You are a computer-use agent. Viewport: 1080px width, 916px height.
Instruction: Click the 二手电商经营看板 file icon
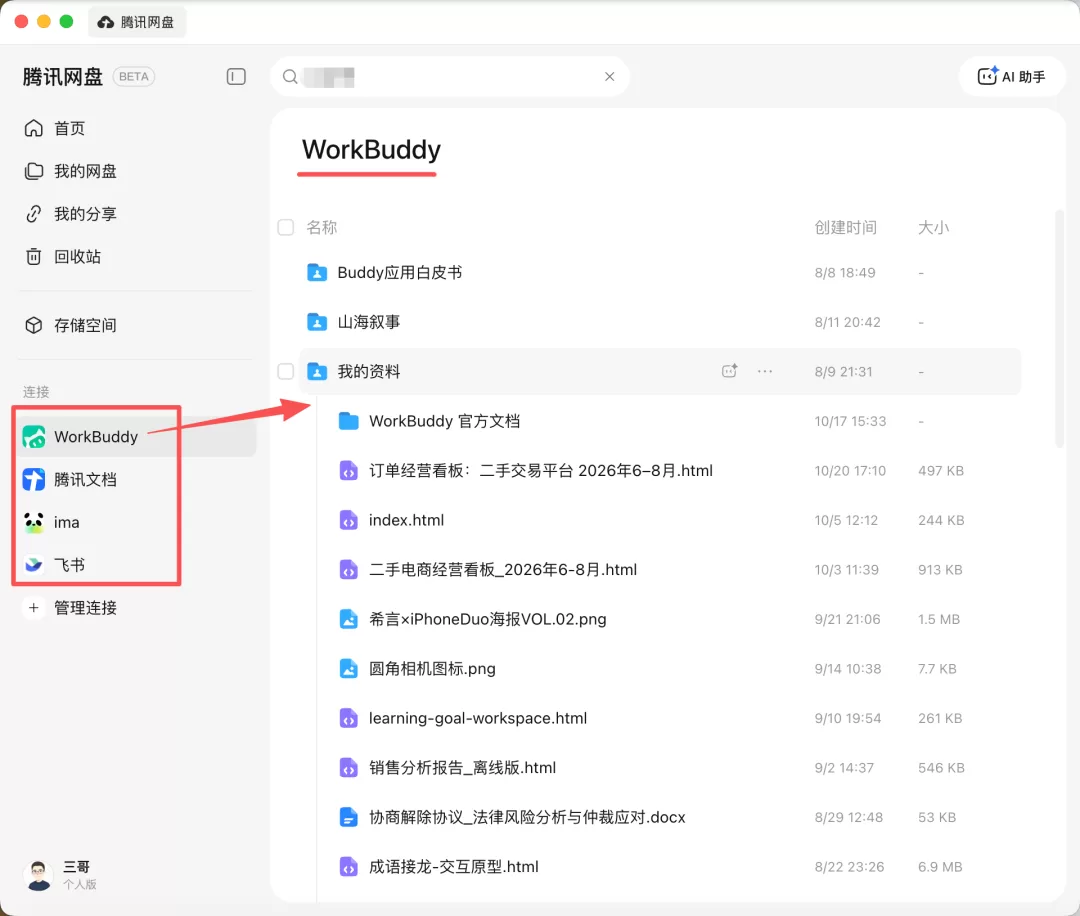point(349,570)
